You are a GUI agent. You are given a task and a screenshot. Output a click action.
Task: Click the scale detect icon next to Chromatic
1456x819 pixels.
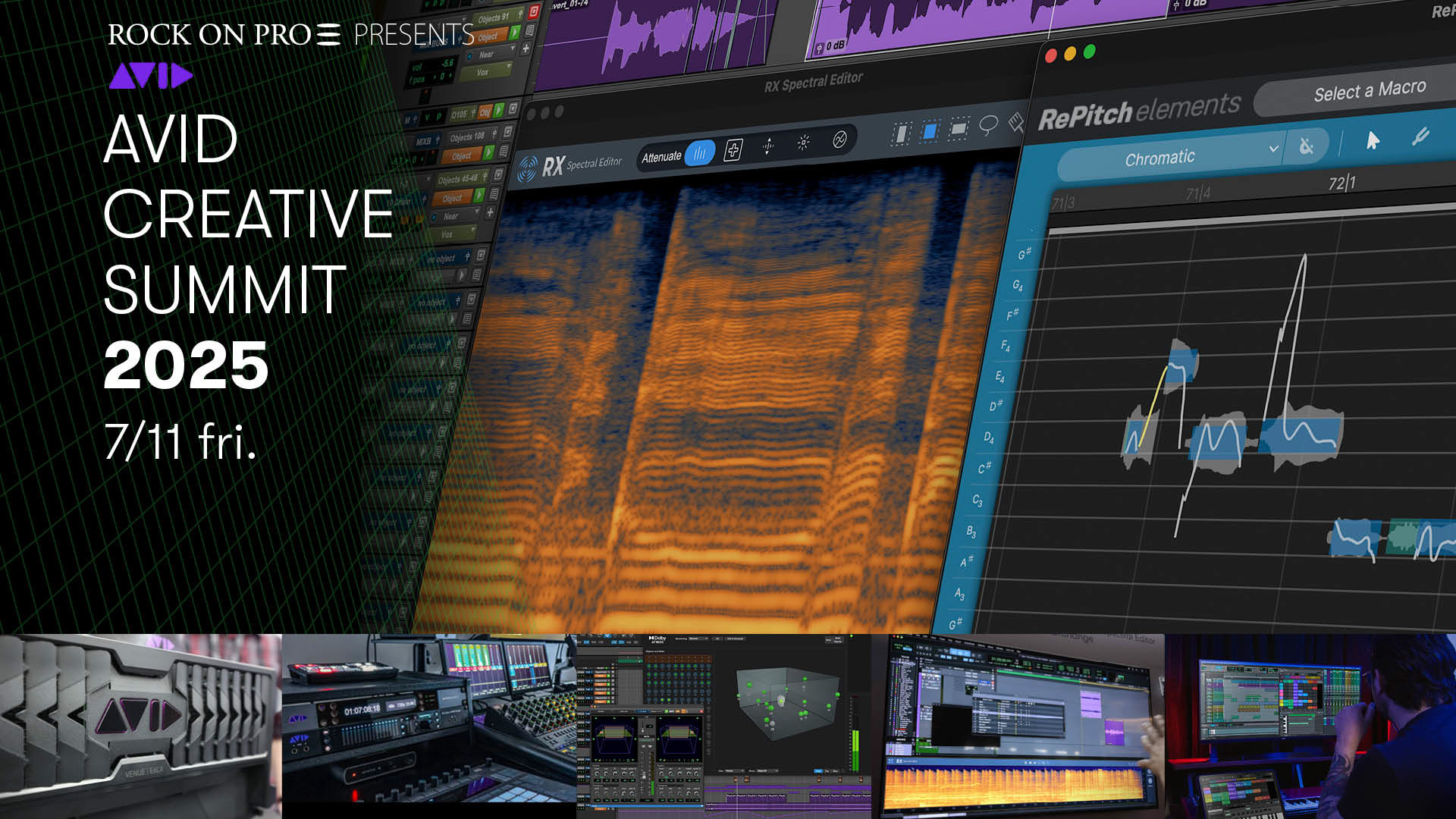(x=1306, y=146)
